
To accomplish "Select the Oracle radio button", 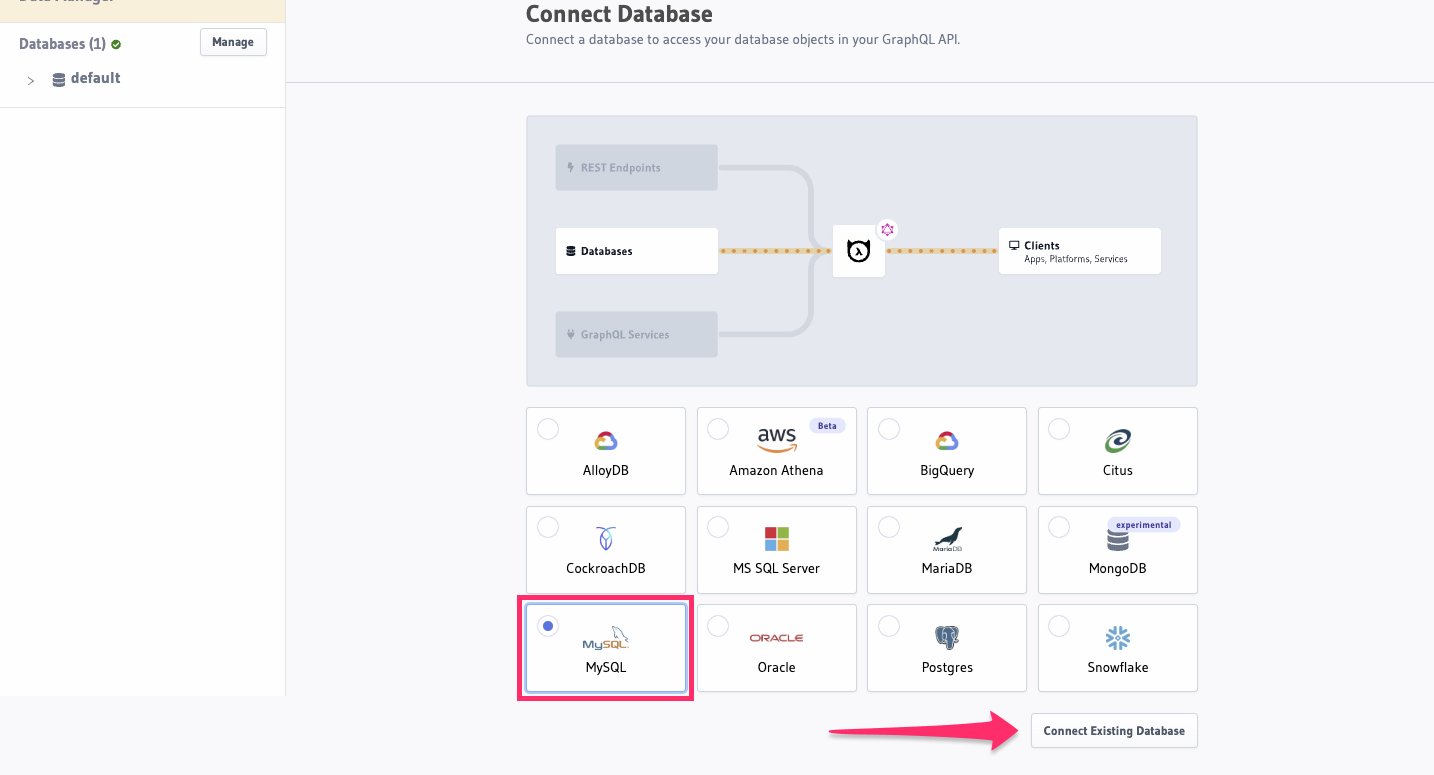I will [x=718, y=626].
